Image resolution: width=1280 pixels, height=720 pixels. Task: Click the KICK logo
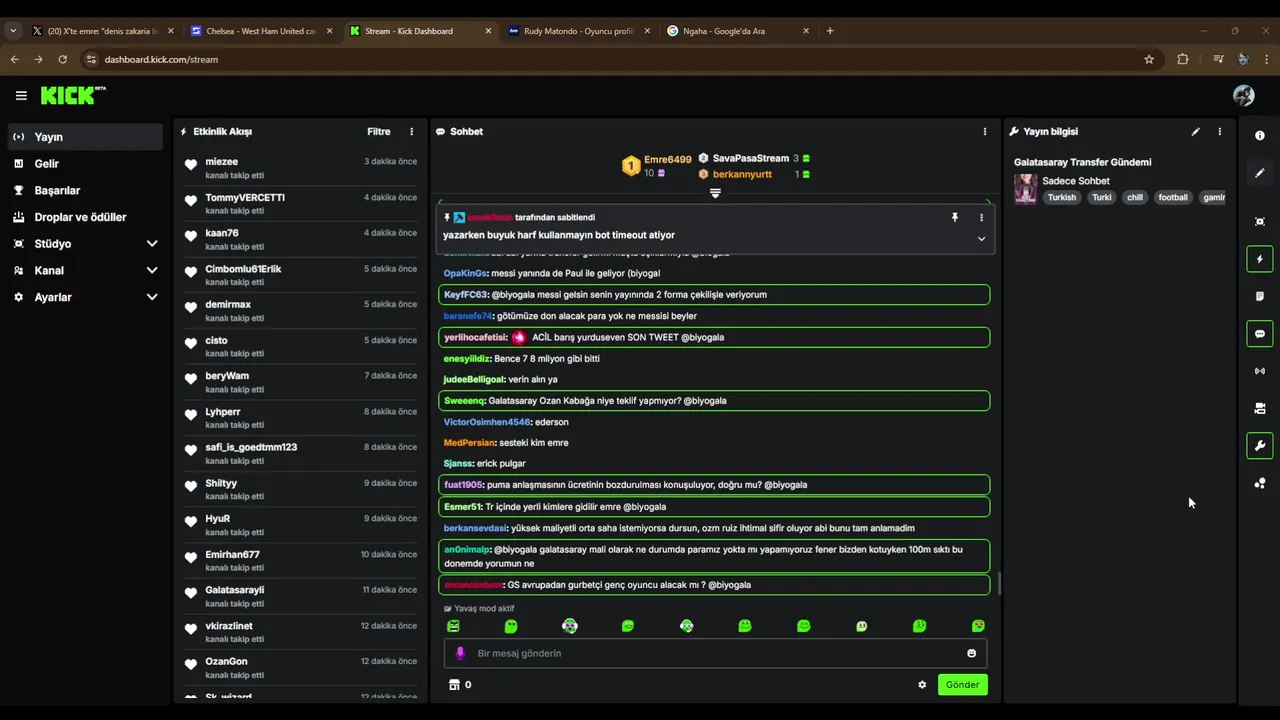(x=73, y=95)
